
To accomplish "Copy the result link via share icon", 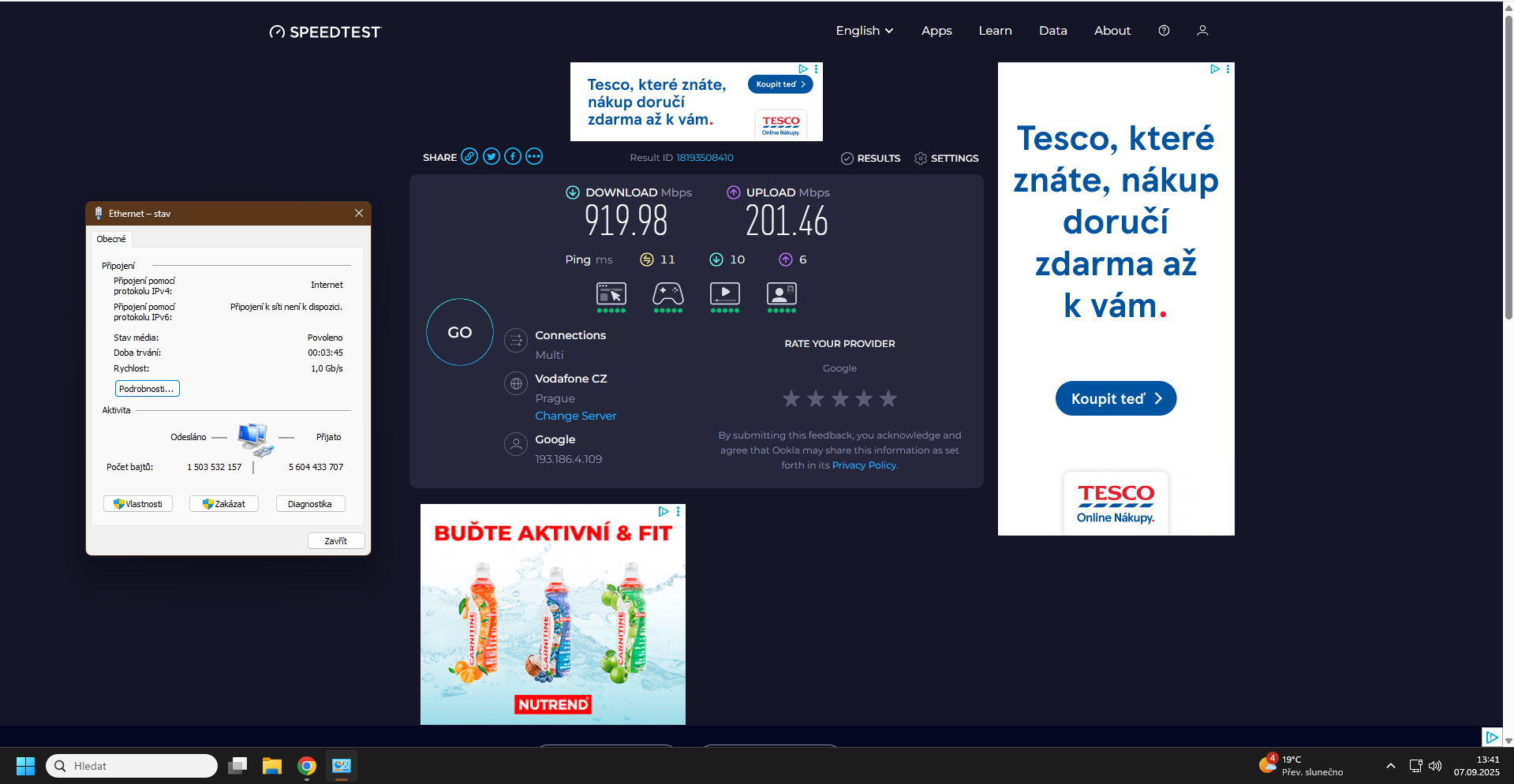I will tap(469, 156).
